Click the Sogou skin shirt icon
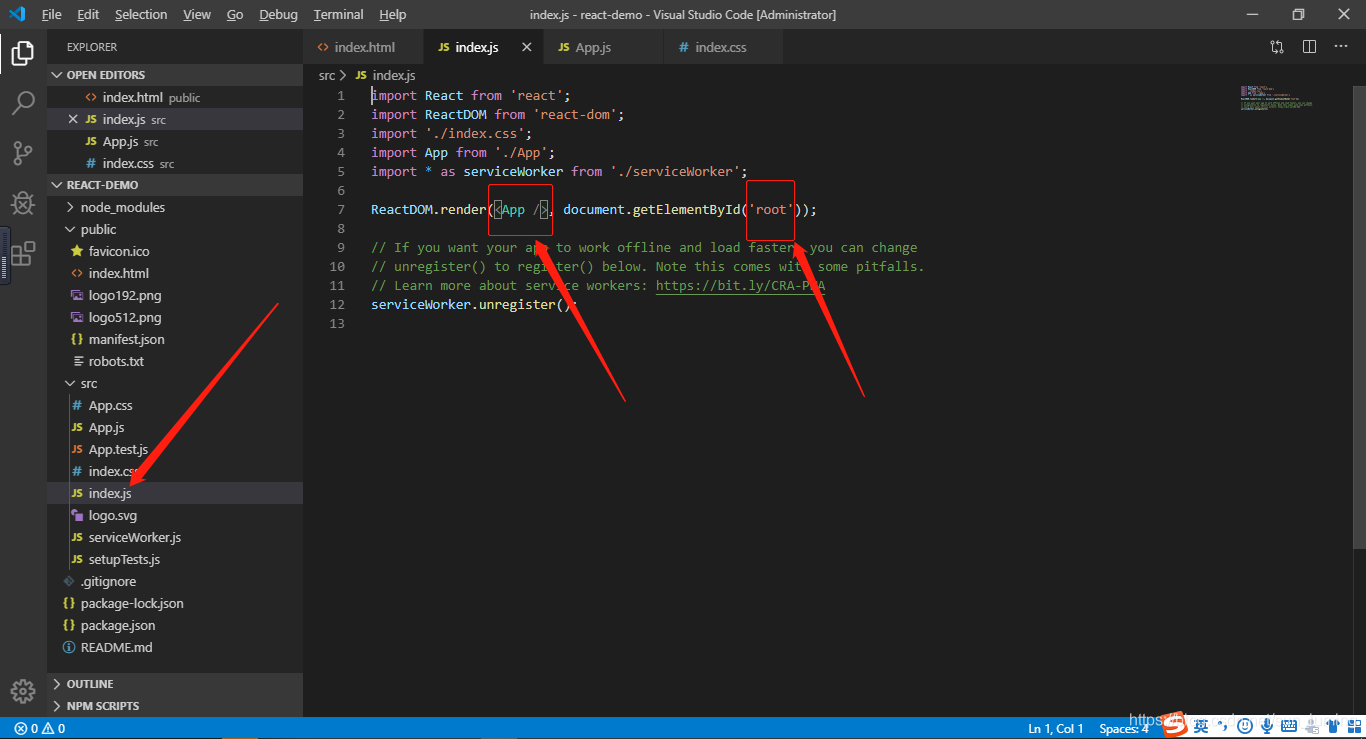1366x739 pixels. coord(1335,725)
